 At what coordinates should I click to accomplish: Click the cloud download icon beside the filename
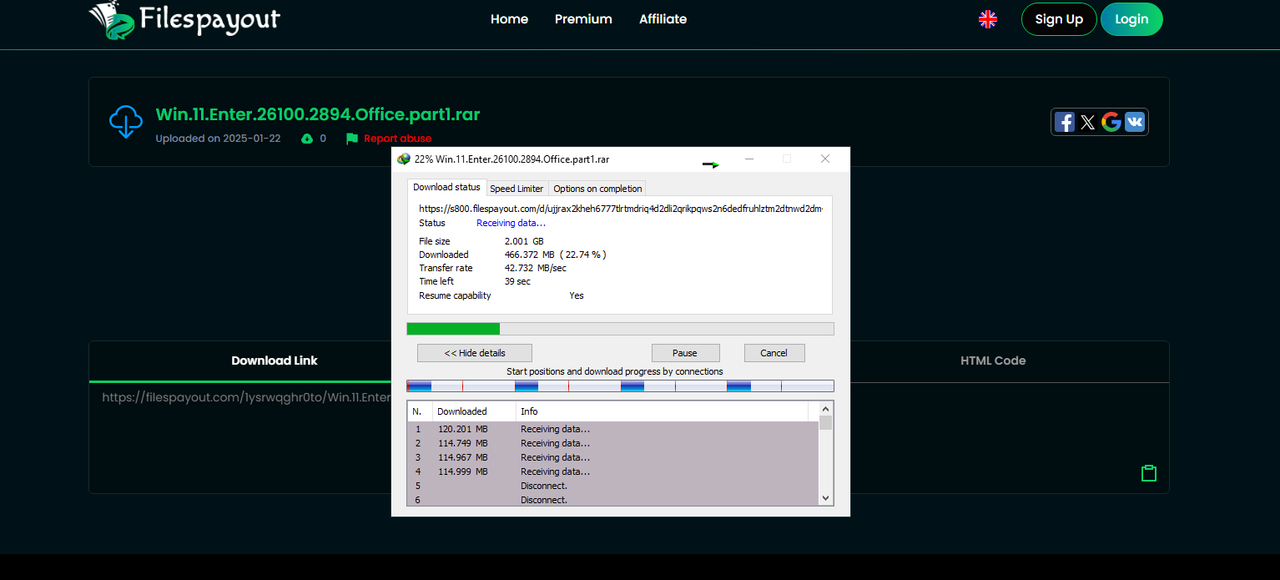[x=126, y=121]
